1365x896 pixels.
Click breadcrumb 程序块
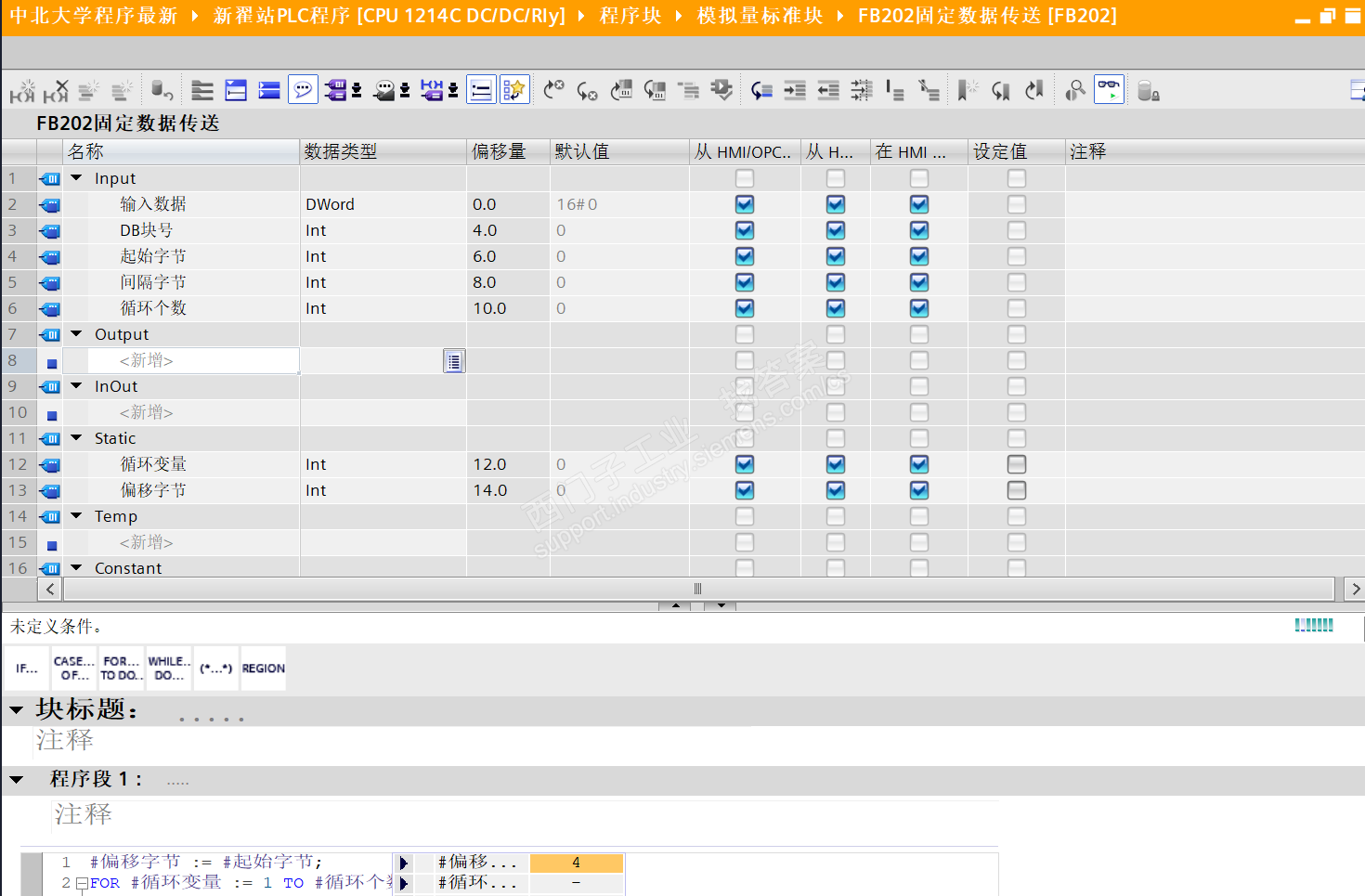click(630, 16)
